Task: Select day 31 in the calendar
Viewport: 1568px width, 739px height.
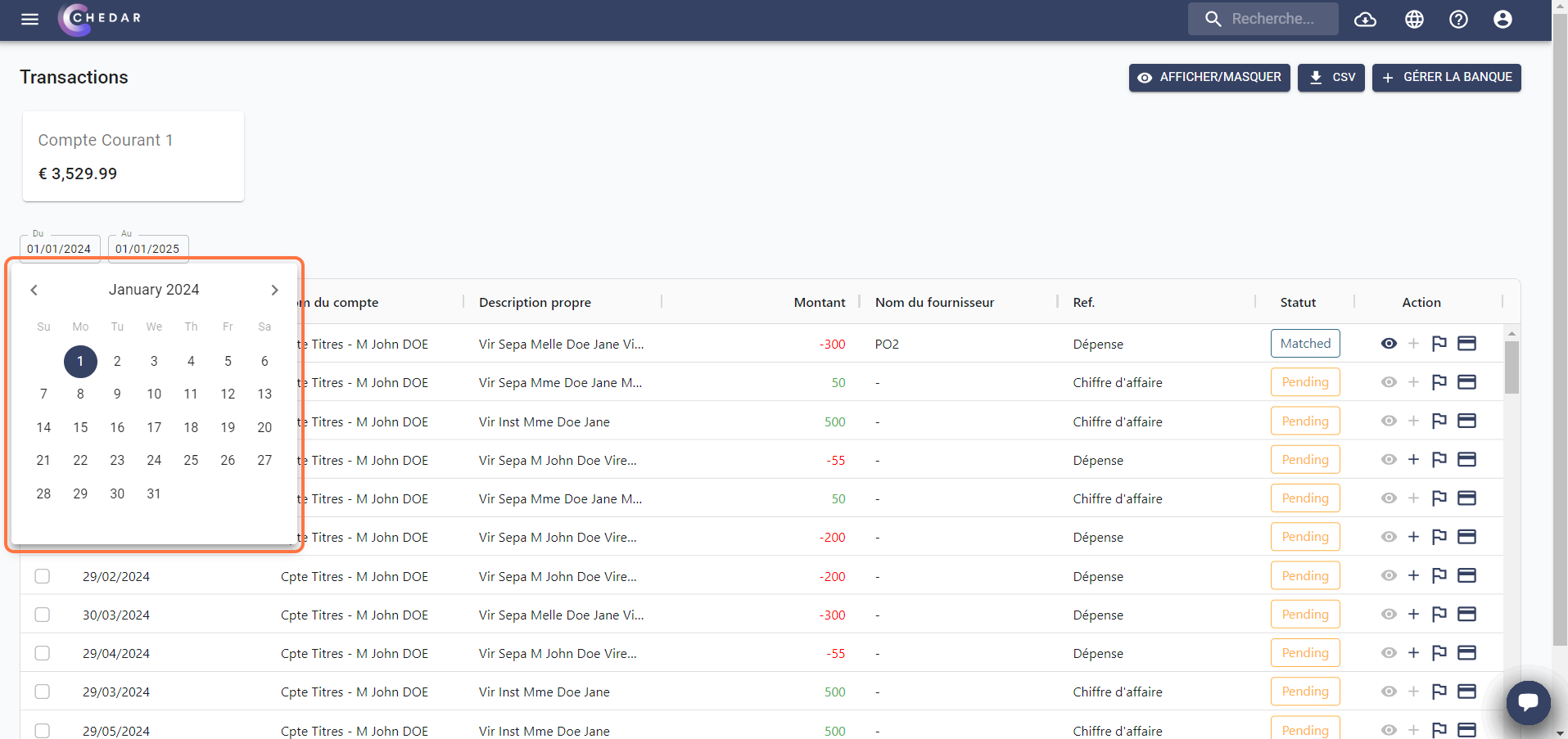Action: [x=154, y=493]
